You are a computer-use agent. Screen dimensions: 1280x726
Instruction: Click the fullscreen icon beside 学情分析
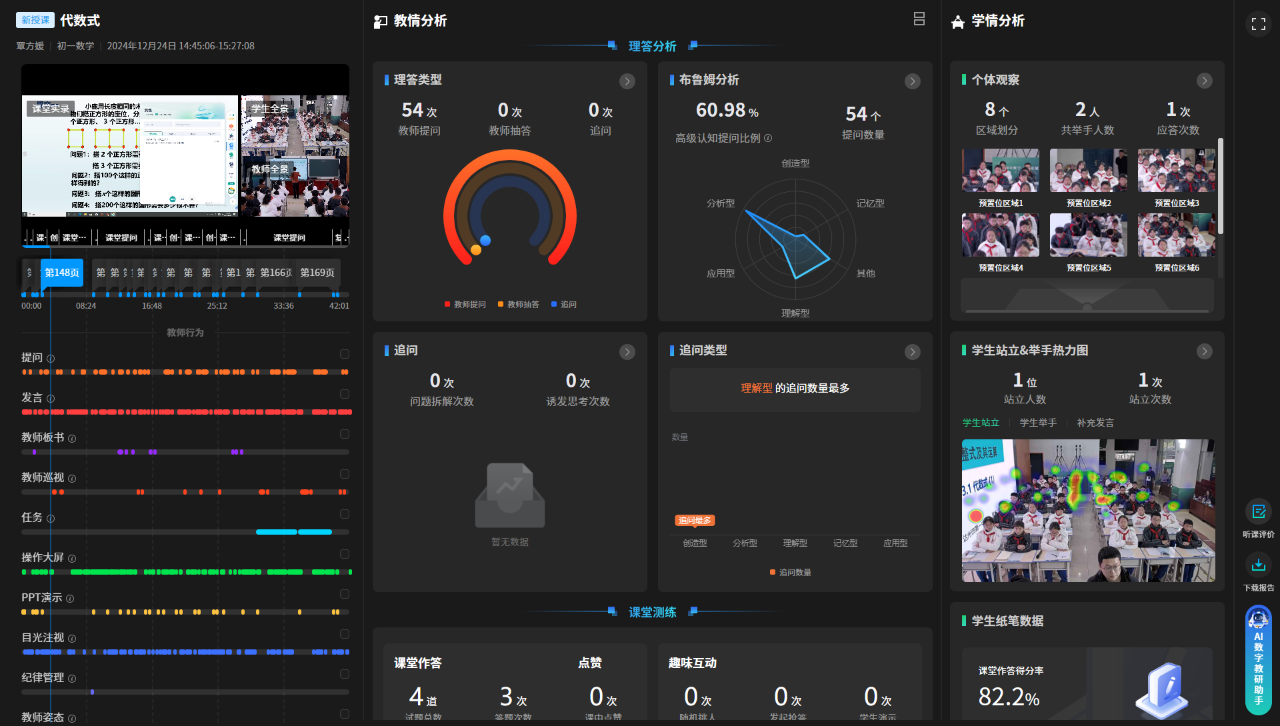click(x=1258, y=23)
